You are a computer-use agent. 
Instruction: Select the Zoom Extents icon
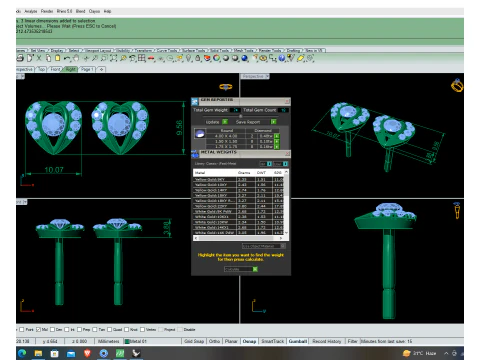[114, 58]
